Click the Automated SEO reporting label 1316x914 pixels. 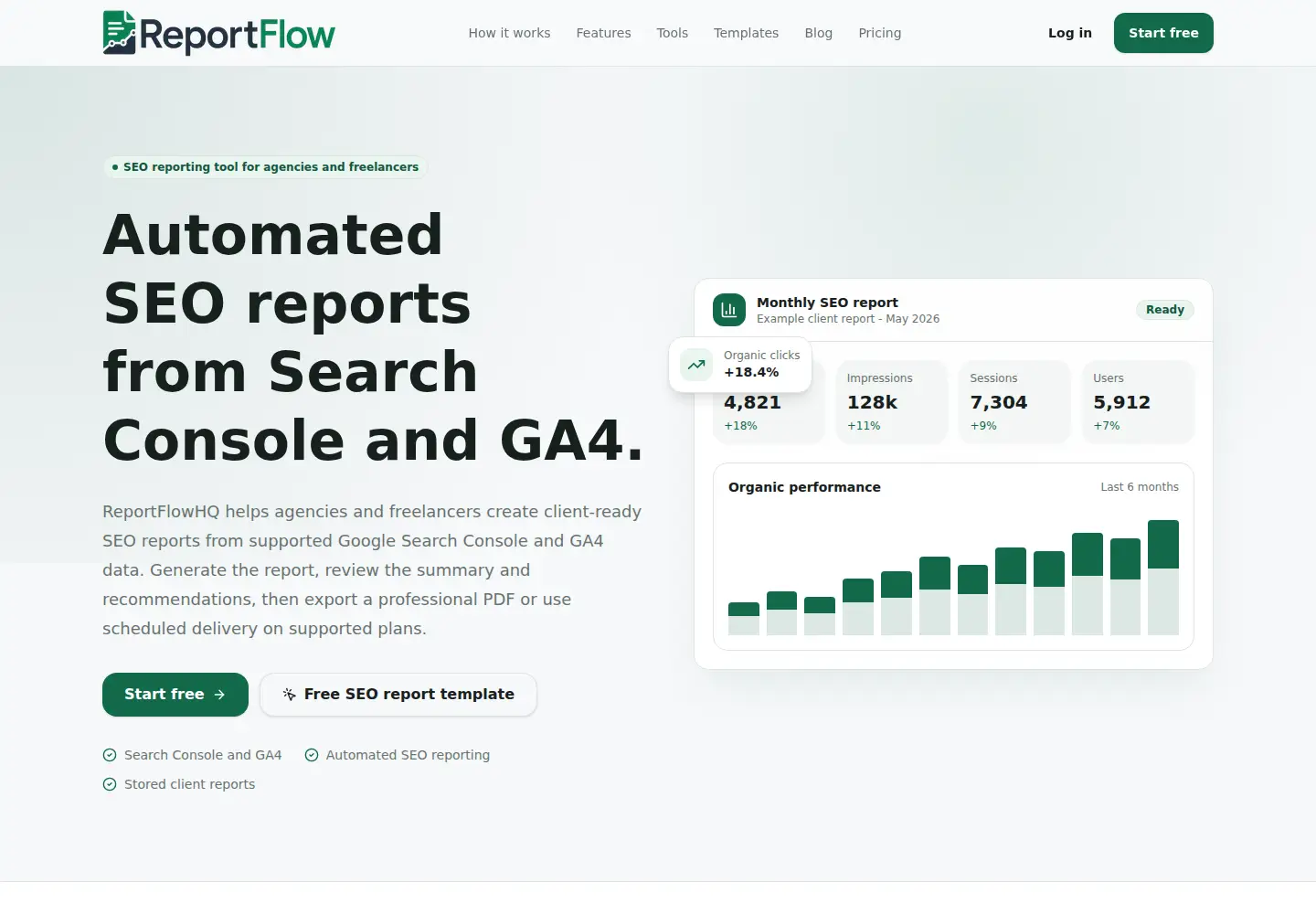click(x=408, y=755)
